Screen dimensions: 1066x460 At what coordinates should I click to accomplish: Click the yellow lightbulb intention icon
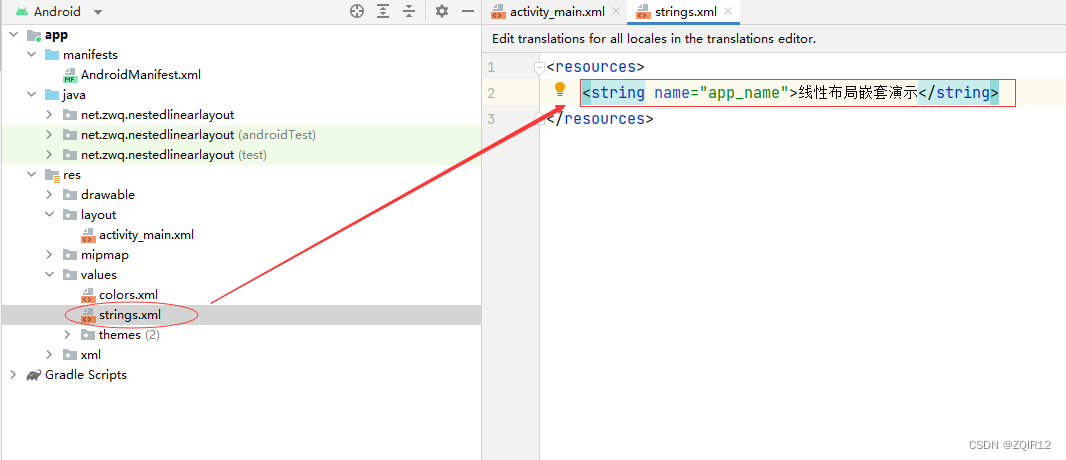tap(560, 89)
